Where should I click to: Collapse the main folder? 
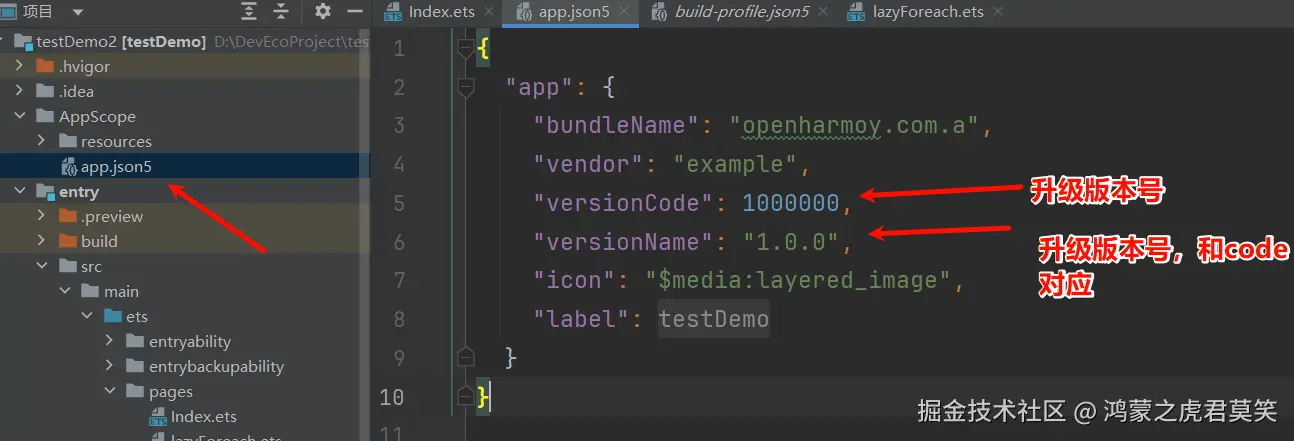coord(64,292)
